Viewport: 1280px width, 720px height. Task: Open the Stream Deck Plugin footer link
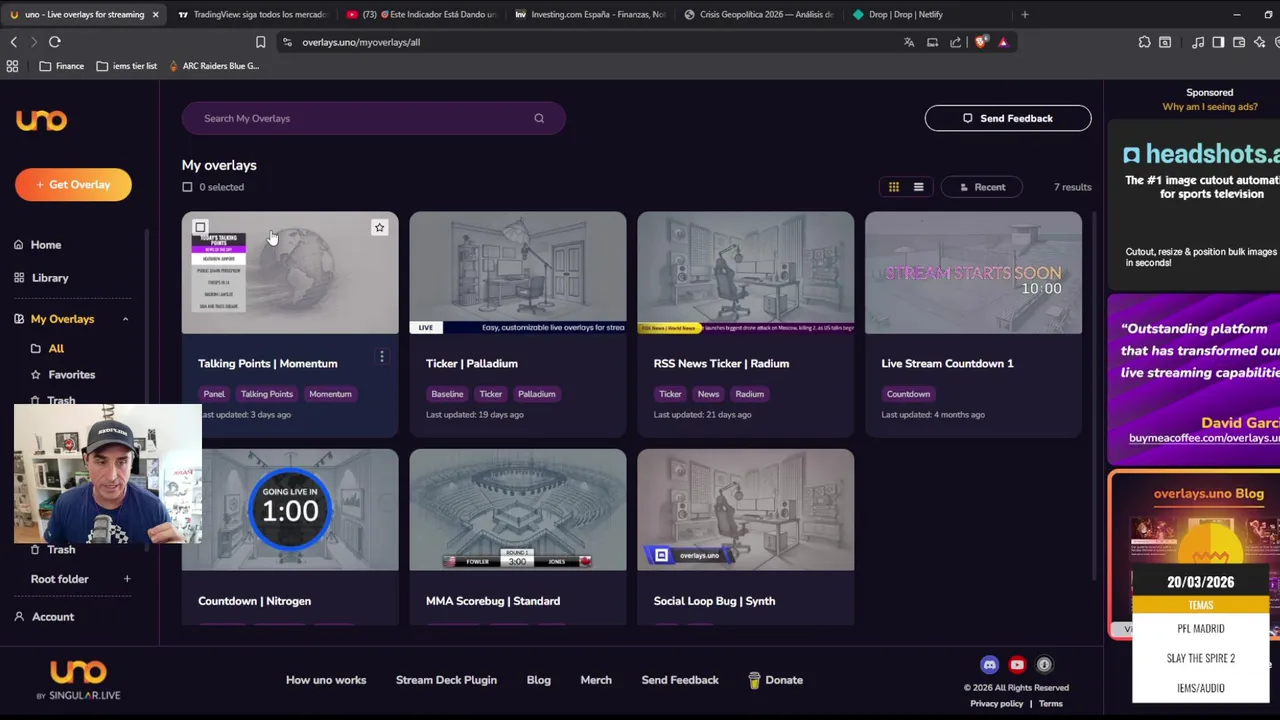[x=446, y=680]
